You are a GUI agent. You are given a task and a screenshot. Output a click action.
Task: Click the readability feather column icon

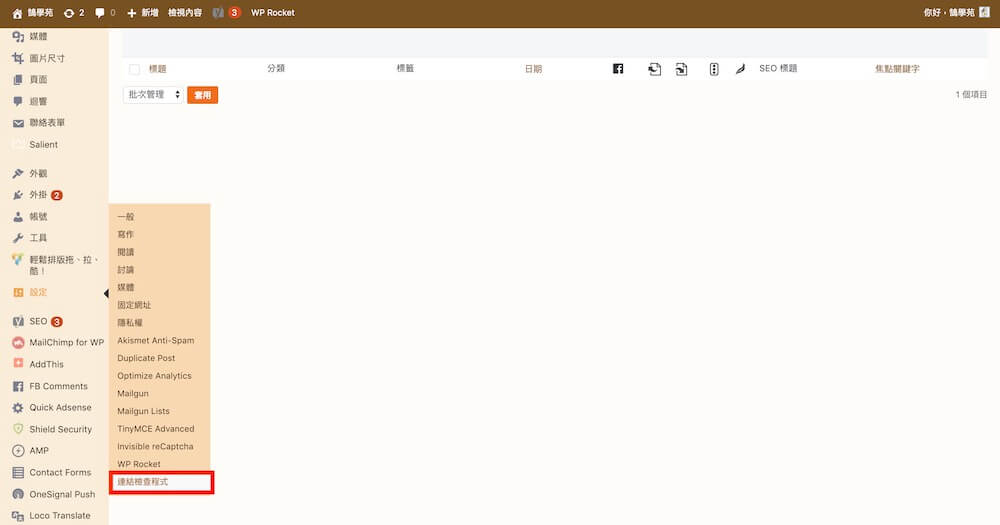740,69
